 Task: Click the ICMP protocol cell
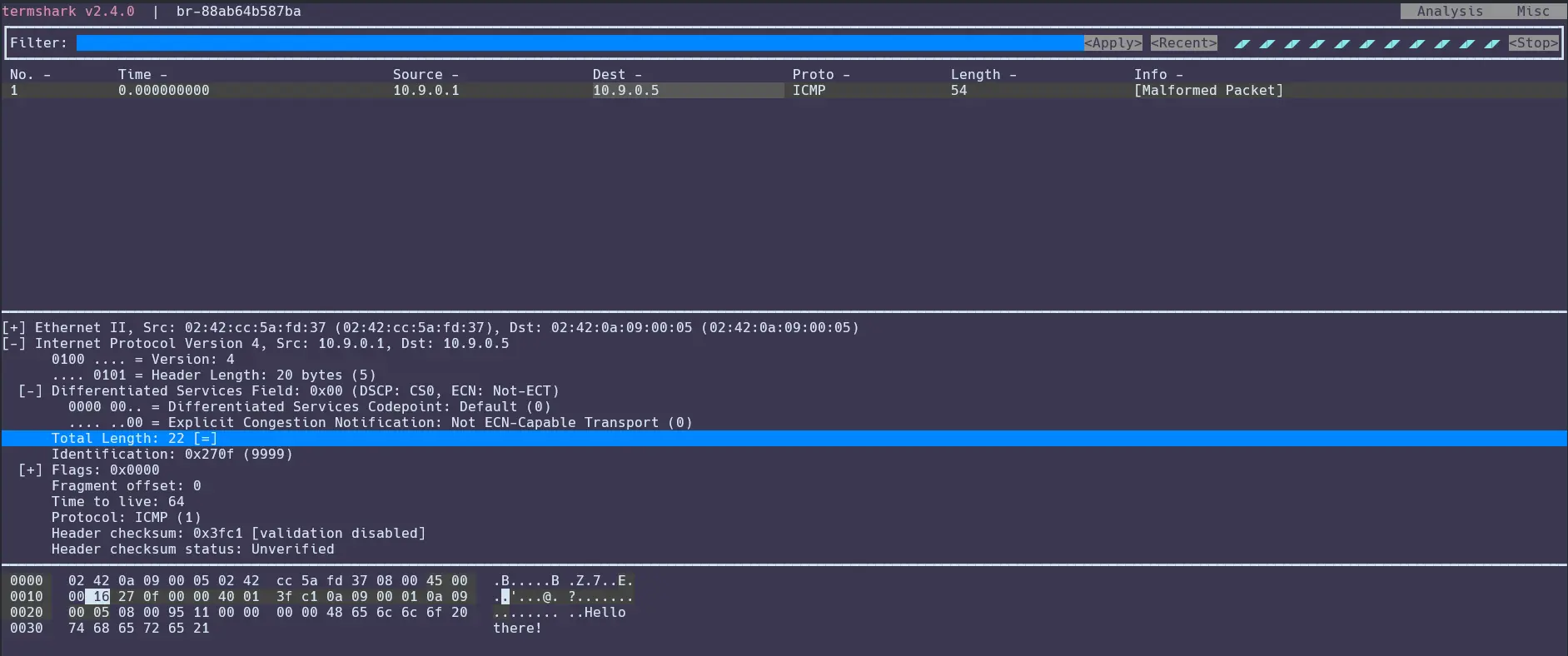pos(809,91)
